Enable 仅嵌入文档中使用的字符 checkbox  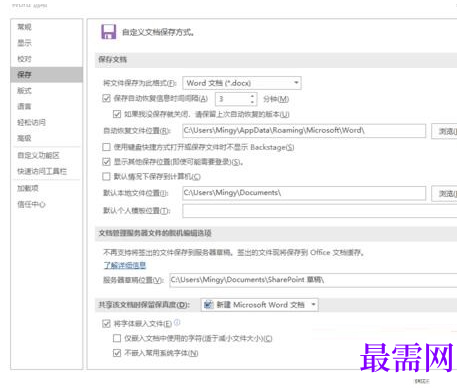point(117,338)
